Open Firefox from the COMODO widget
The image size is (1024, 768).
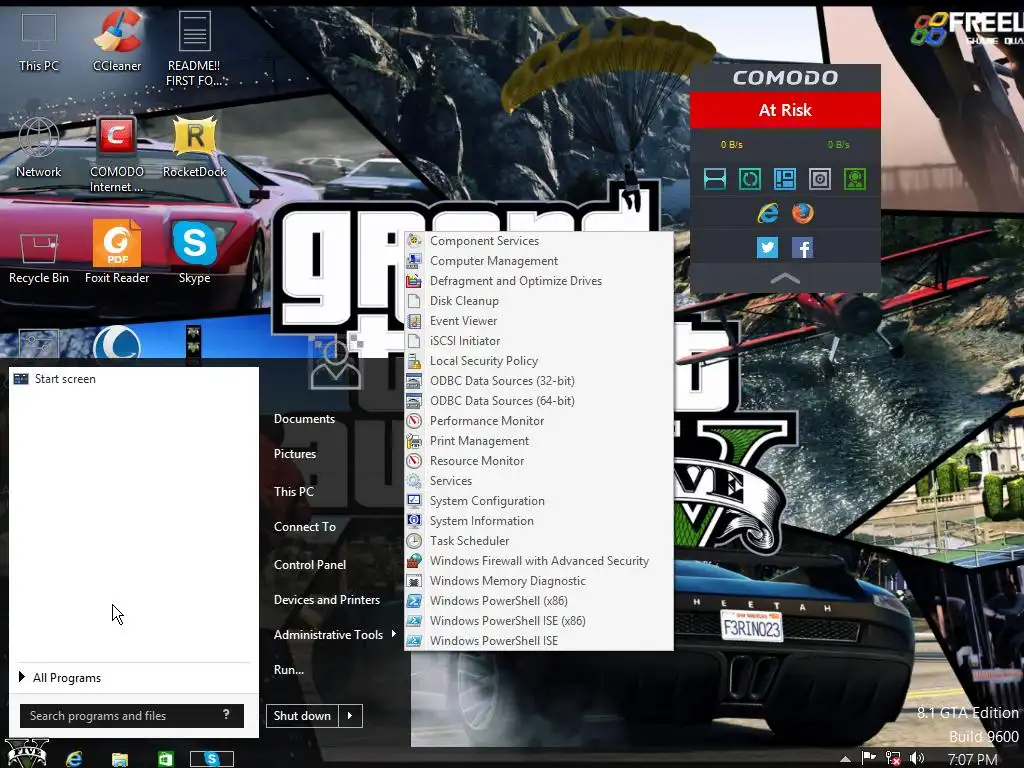(803, 213)
